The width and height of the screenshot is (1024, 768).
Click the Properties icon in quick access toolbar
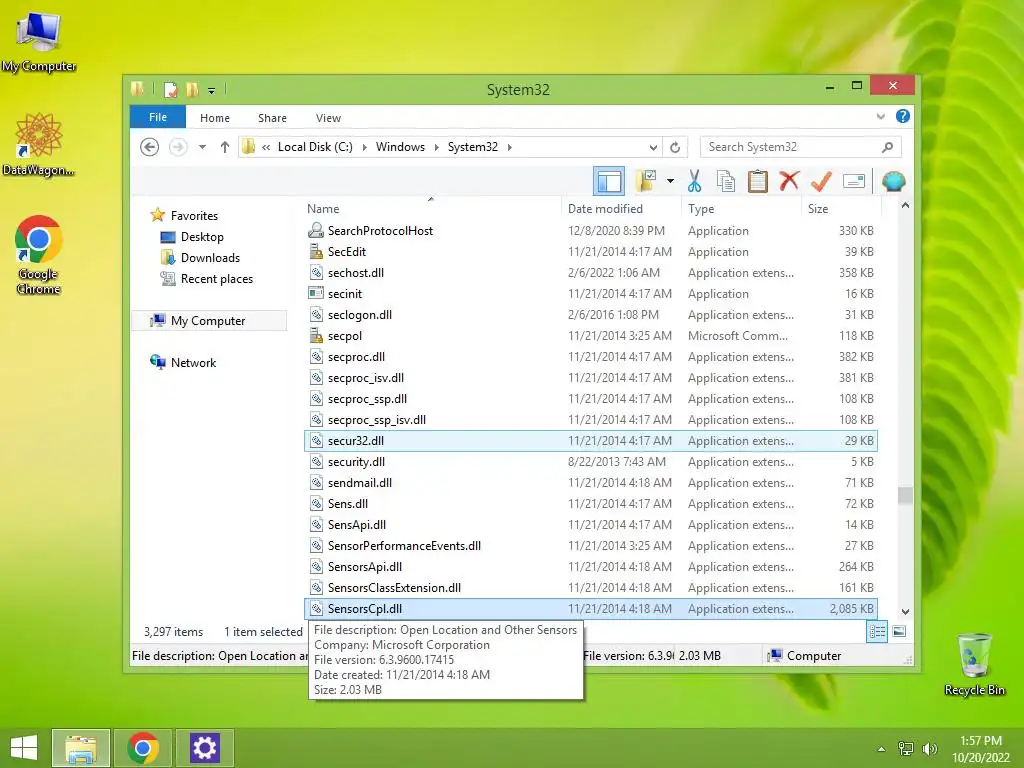click(170, 89)
